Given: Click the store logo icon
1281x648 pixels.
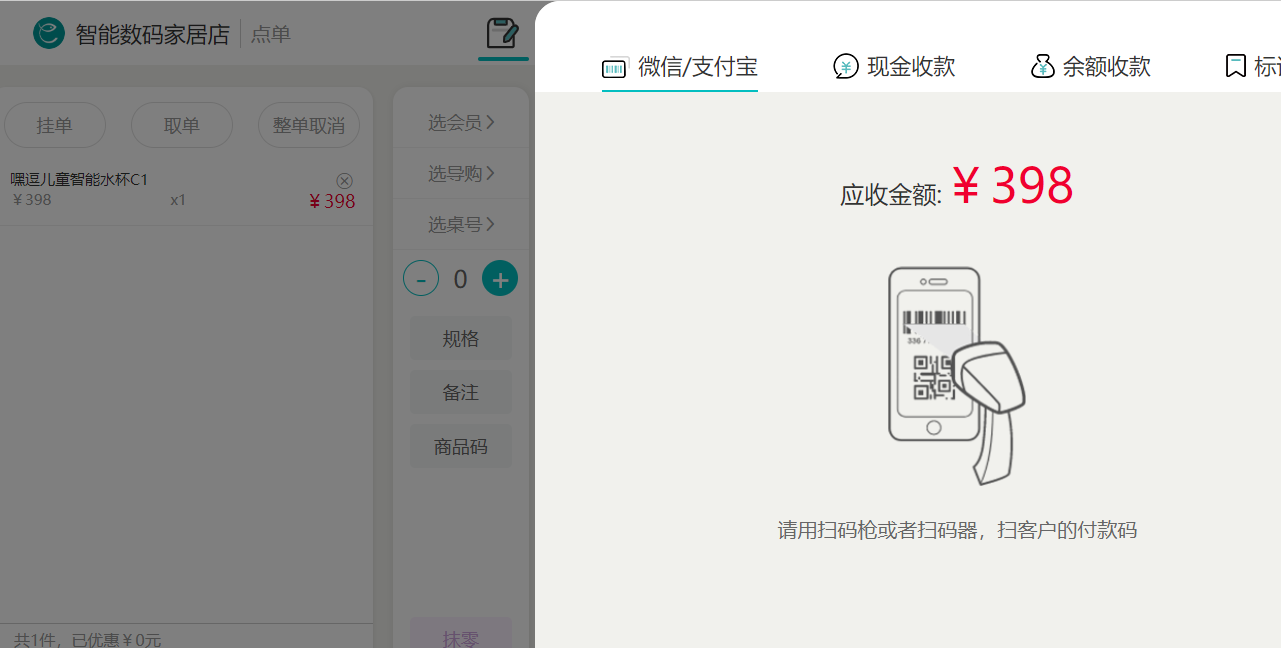Looking at the screenshot, I should pyautogui.click(x=49, y=34).
